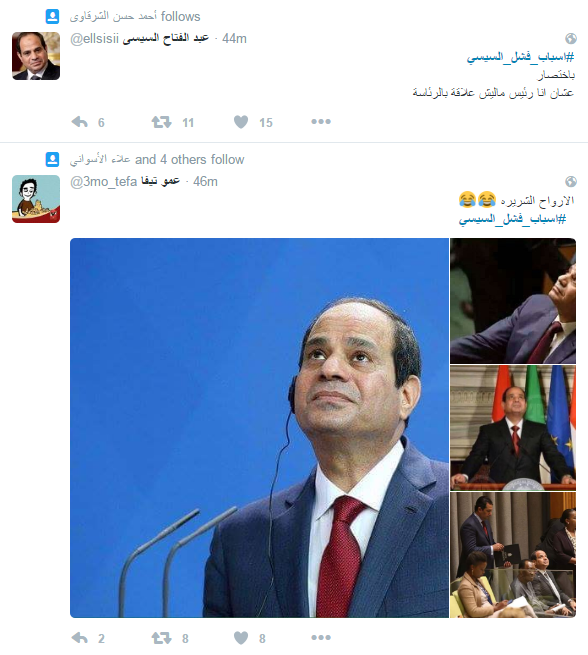Open hashtag link in the second tweet
588x655 pixels.
tap(512, 219)
